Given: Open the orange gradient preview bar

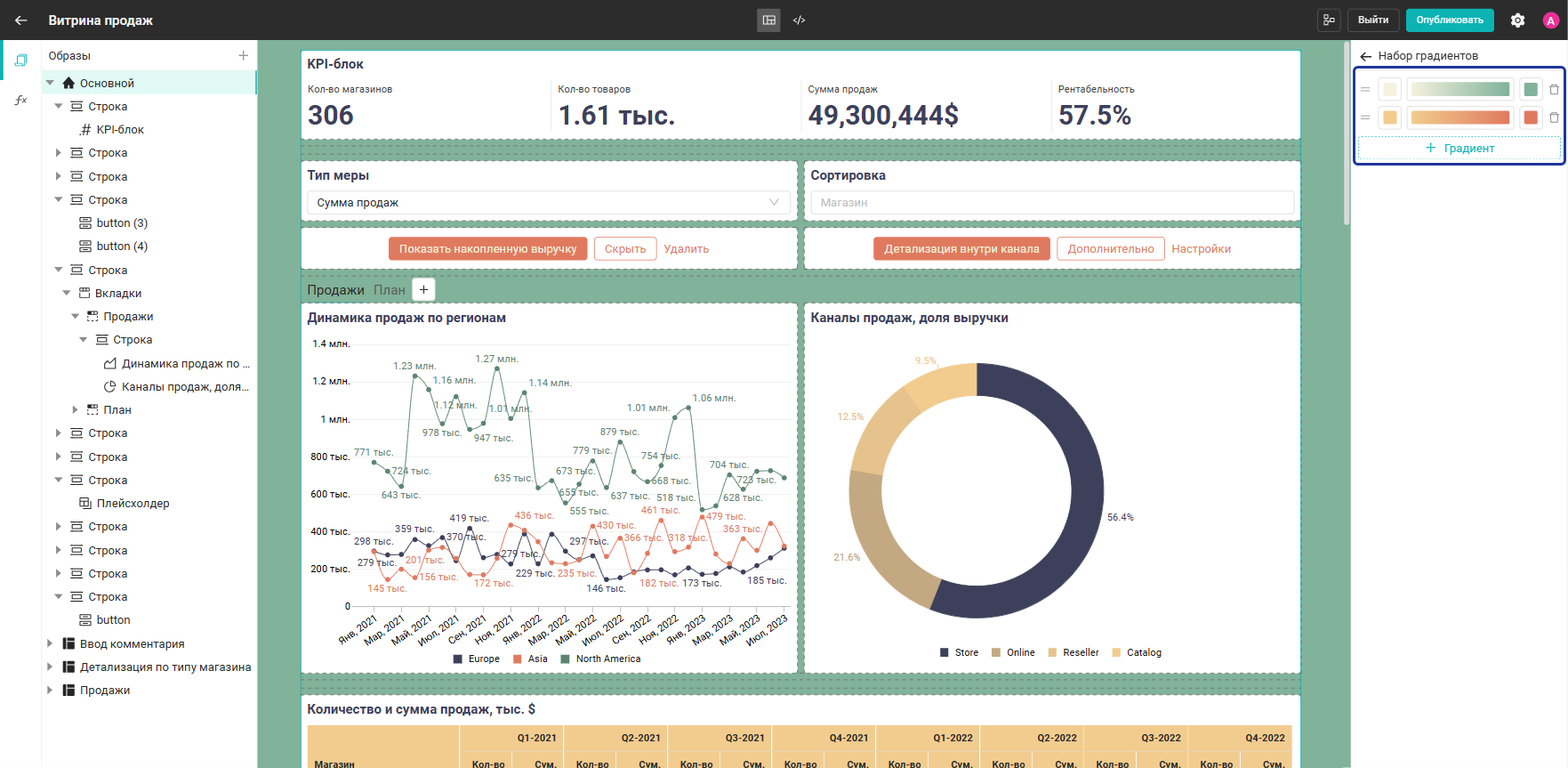Looking at the screenshot, I should (x=1460, y=117).
